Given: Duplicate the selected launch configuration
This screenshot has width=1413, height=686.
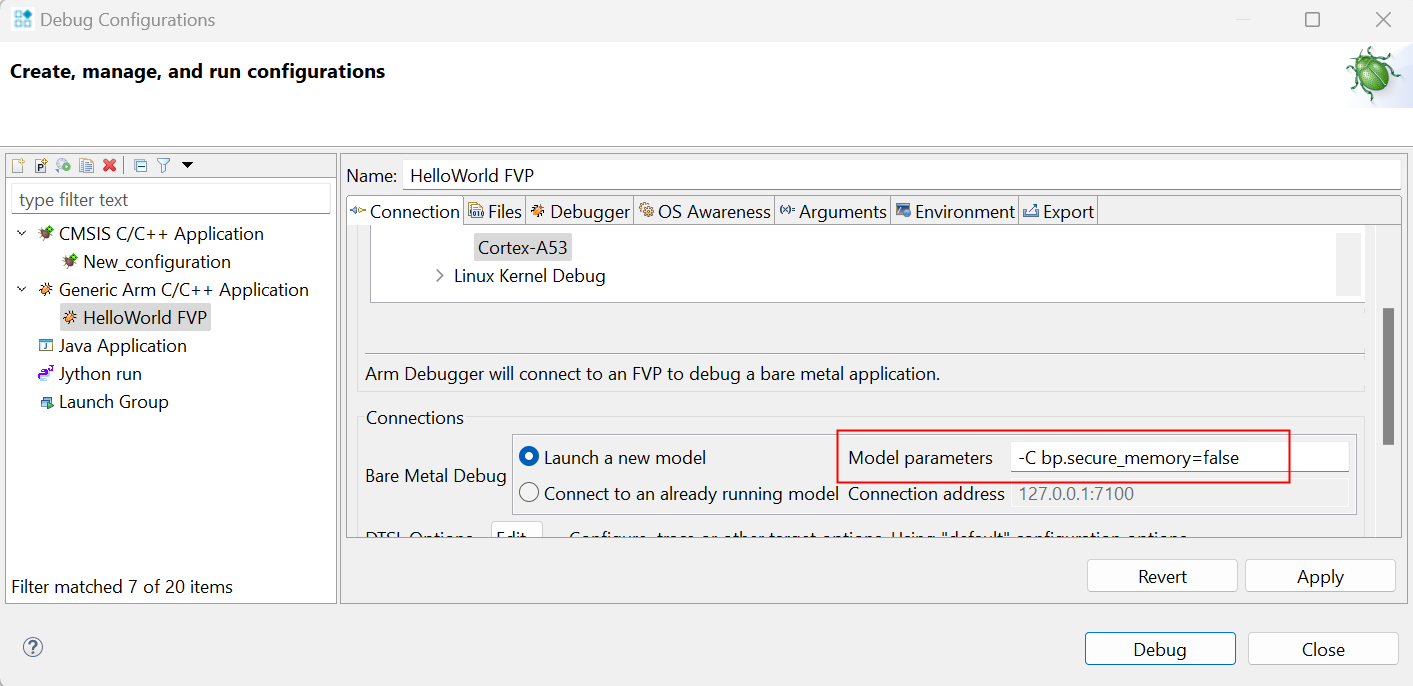Looking at the screenshot, I should (87, 166).
